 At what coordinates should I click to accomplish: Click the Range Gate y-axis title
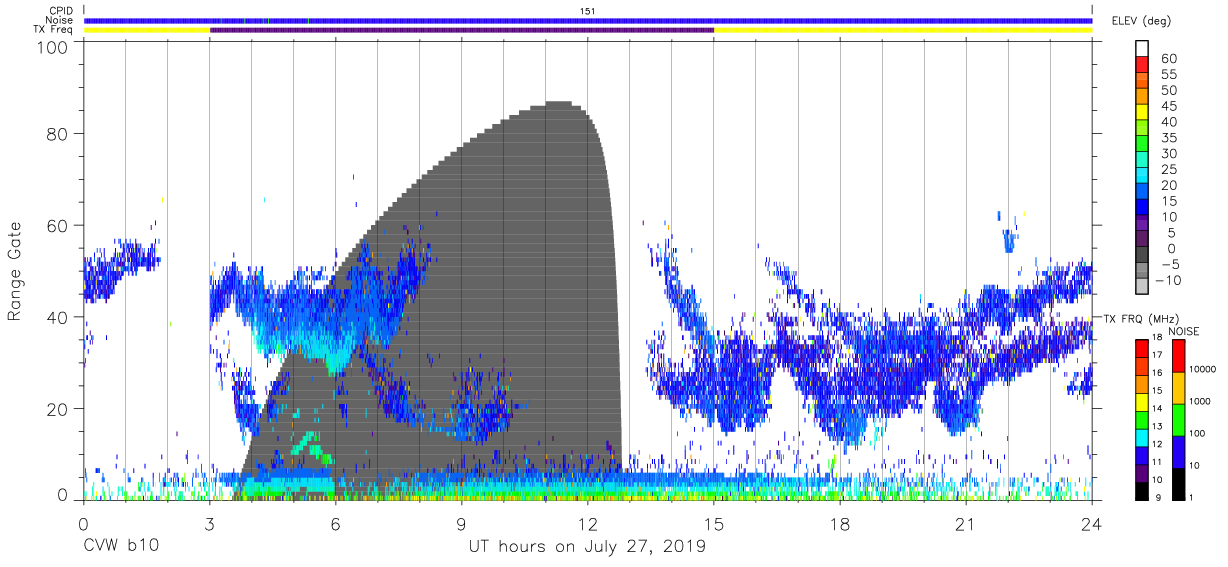pyautogui.click(x=15, y=271)
